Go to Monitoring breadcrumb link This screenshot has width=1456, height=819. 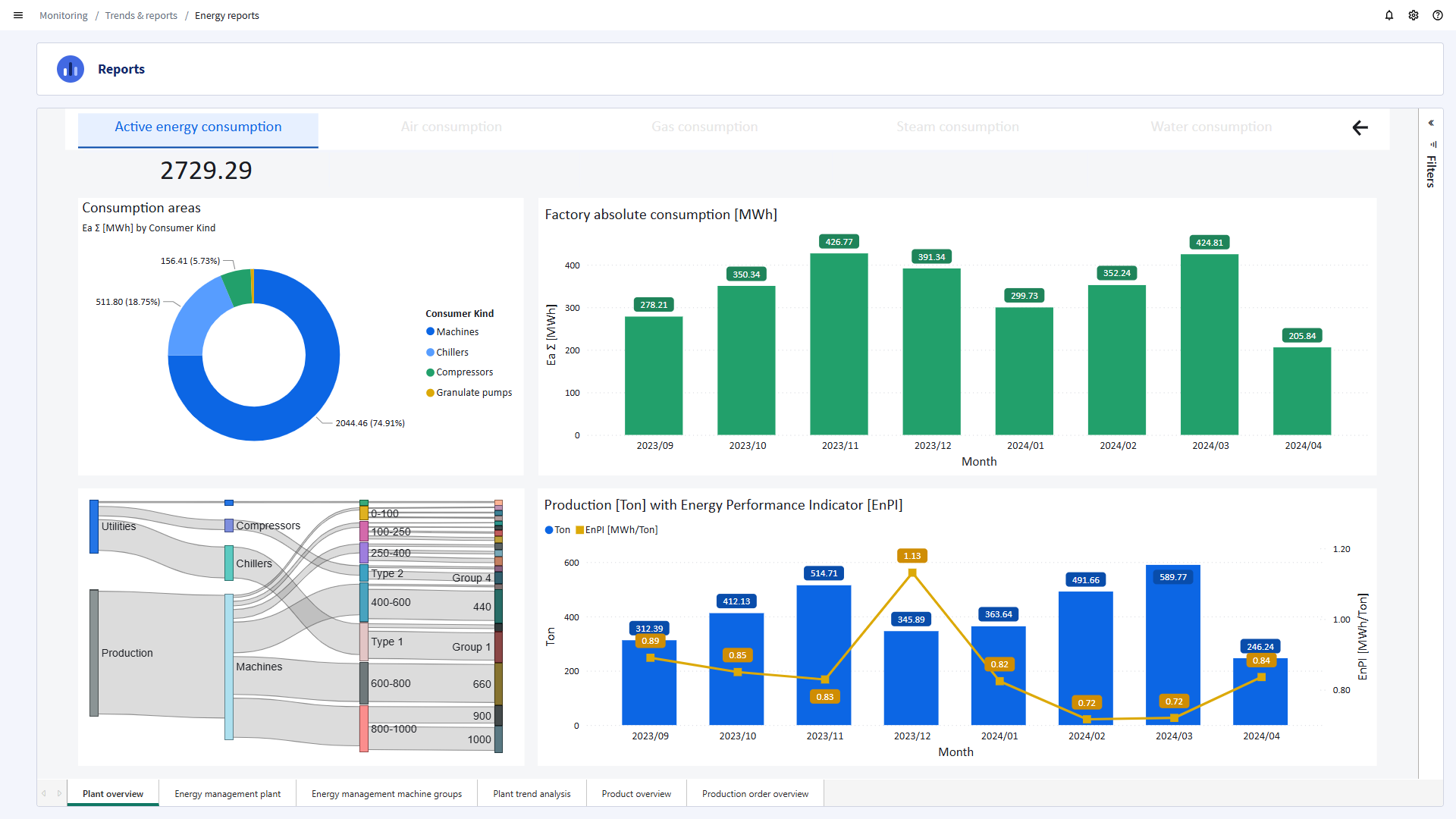(x=64, y=16)
